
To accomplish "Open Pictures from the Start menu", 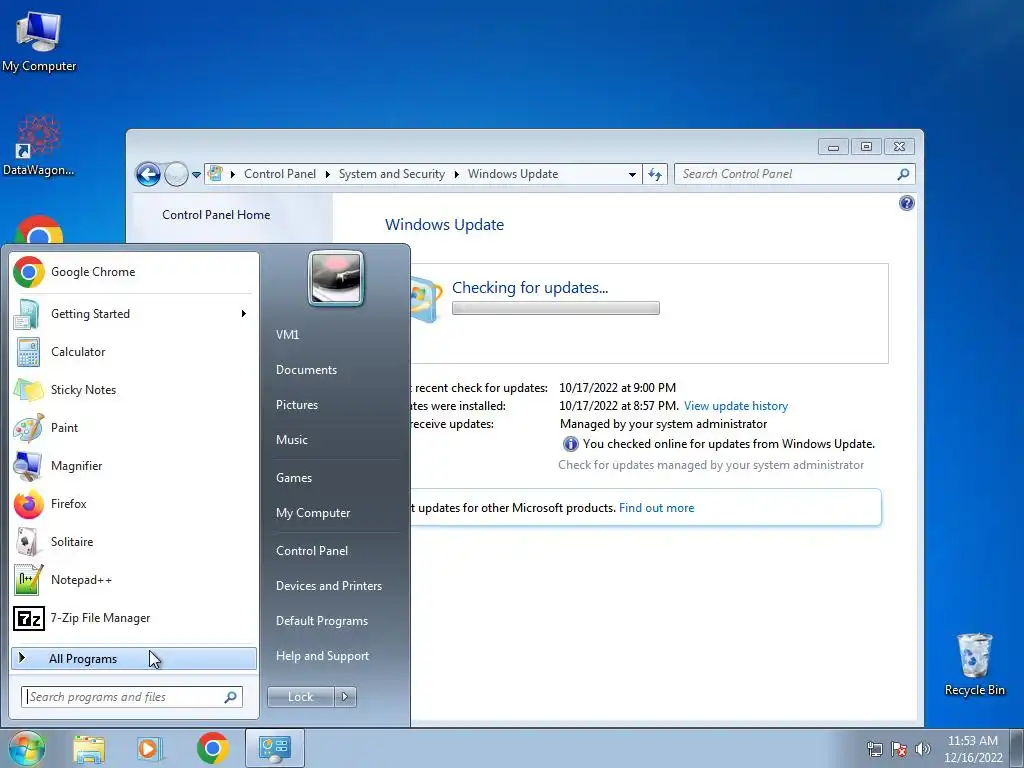I will tap(296, 405).
